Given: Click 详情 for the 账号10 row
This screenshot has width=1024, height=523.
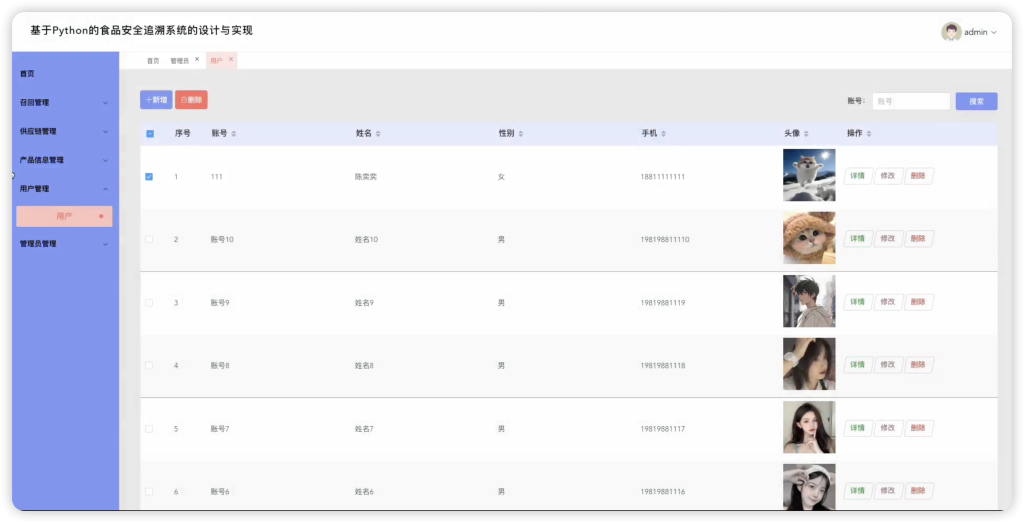Looking at the screenshot, I should point(857,239).
